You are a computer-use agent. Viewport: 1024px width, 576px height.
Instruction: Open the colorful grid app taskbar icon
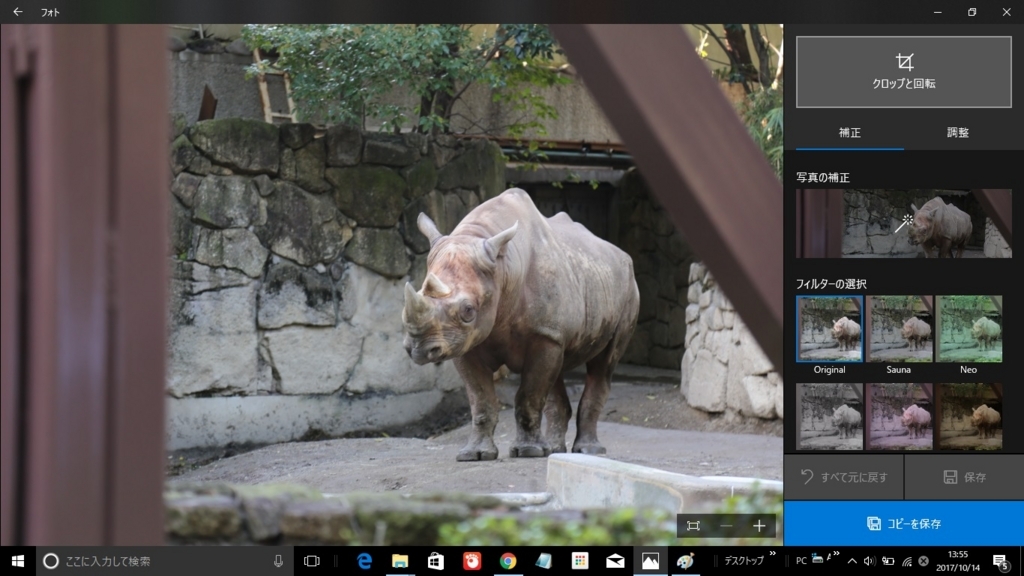click(x=579, y=561)
